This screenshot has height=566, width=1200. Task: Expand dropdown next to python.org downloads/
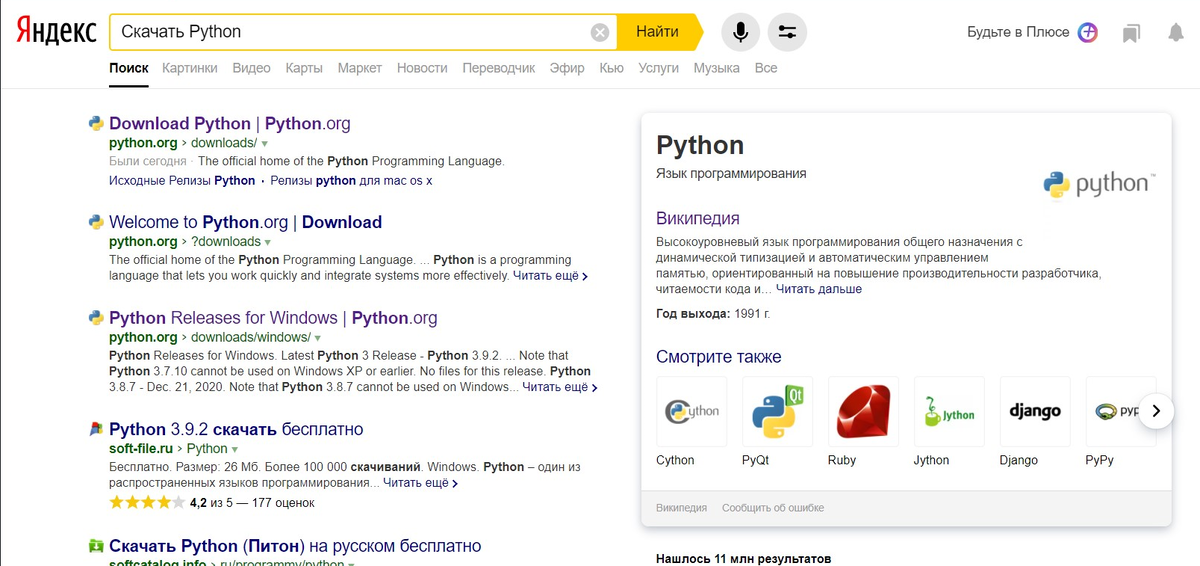(x=265, y=144)
